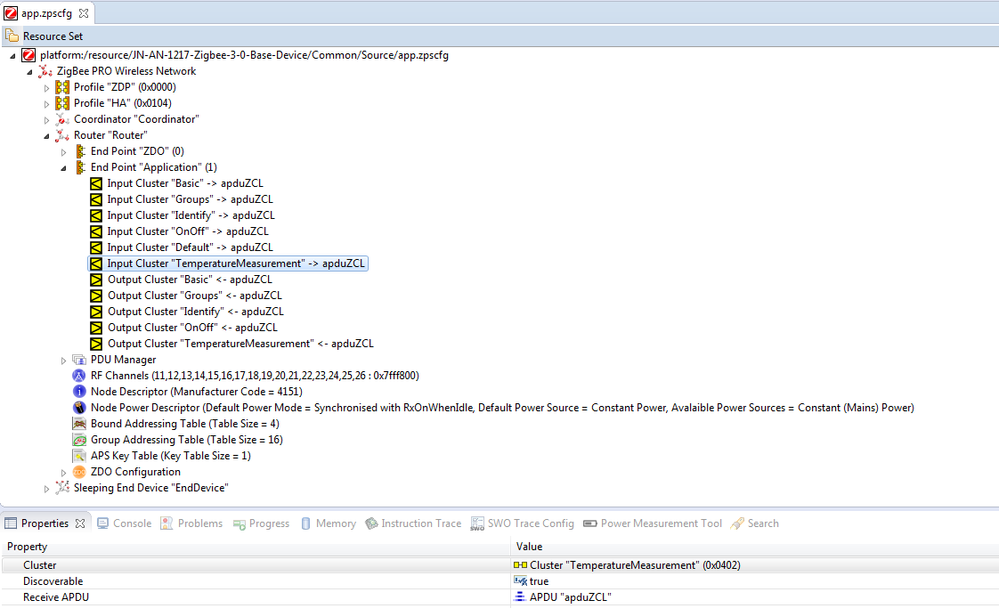Select the Receive APDU property name
999x608 pixels.
coord(56,597)
